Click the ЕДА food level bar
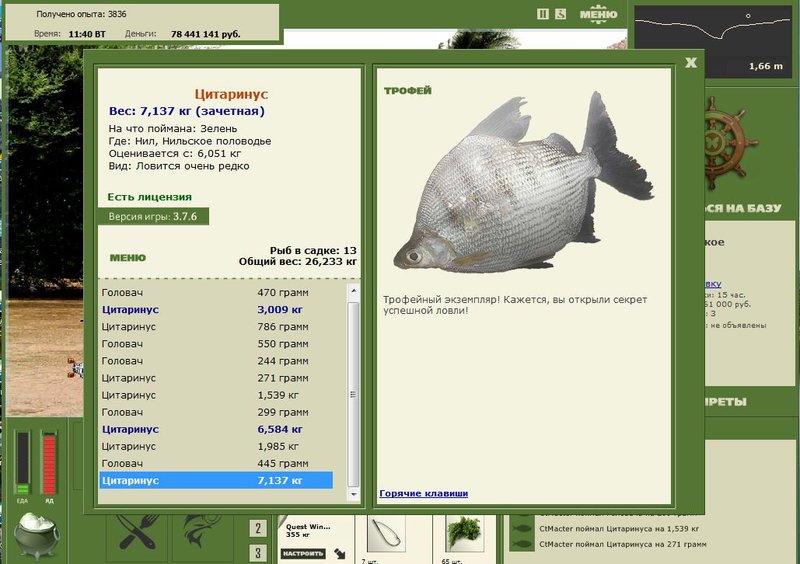This screenshot has width=800, height=564. click(x=22, y=463)
